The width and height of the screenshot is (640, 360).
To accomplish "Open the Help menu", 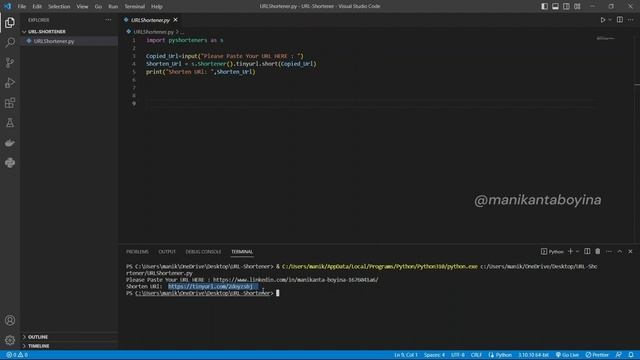I will [x=157, y=7].
